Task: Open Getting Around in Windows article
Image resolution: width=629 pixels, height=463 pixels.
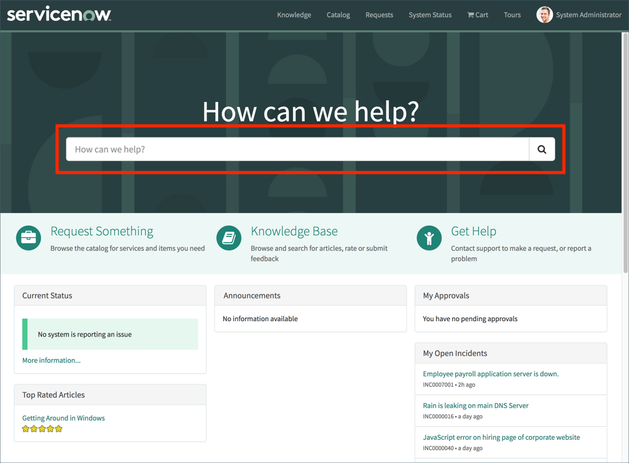Action: point(63,418)
